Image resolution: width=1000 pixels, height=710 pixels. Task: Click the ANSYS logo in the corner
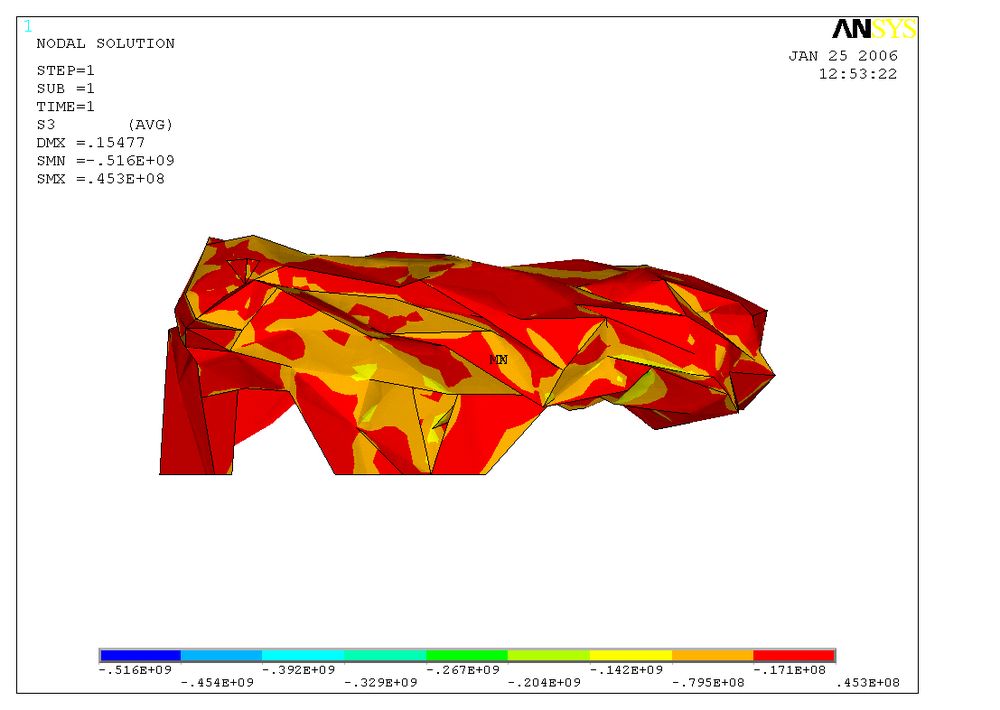pyautogui.click(x=872, y=30)
